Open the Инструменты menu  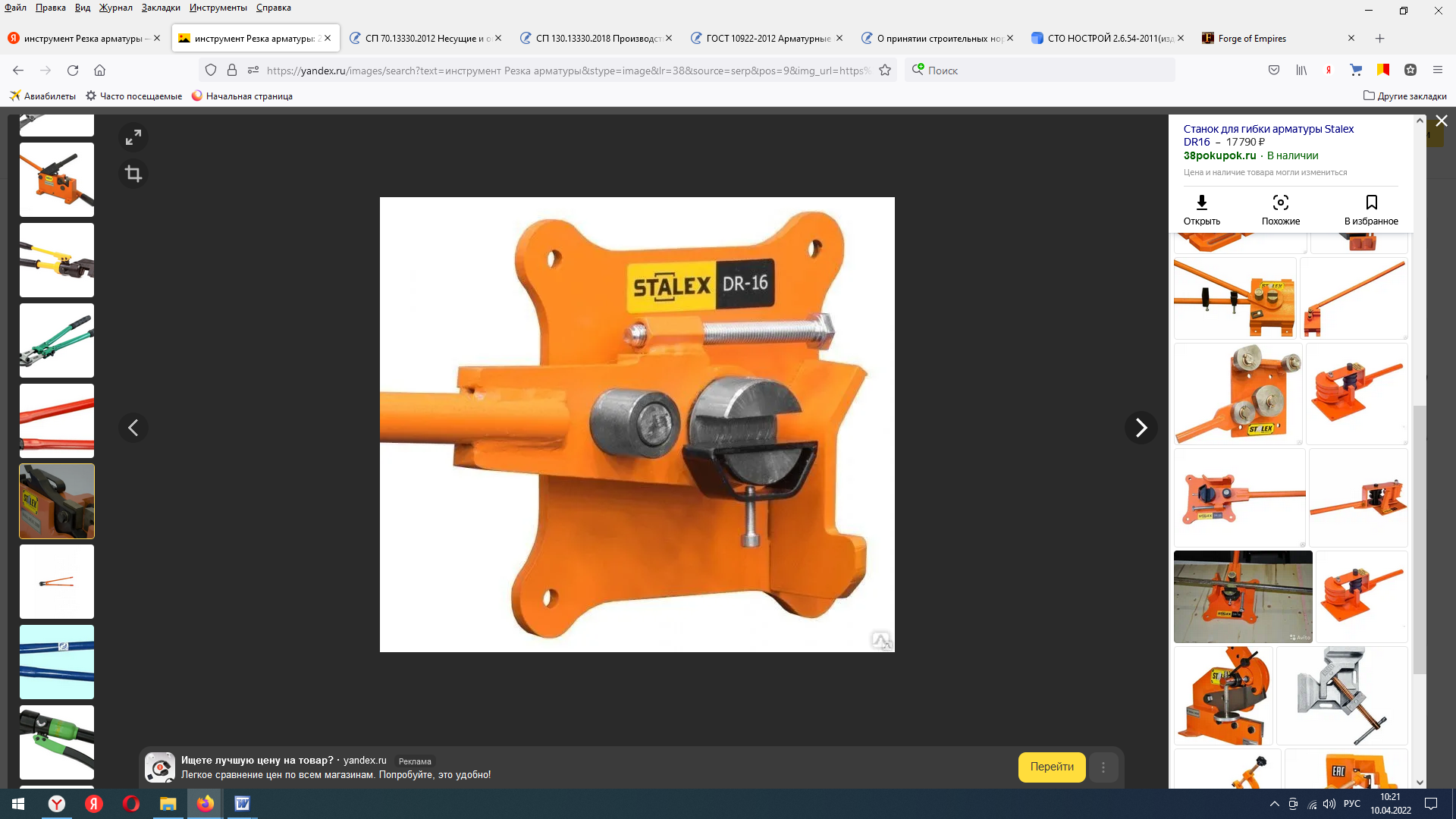[x=218, y=8]
